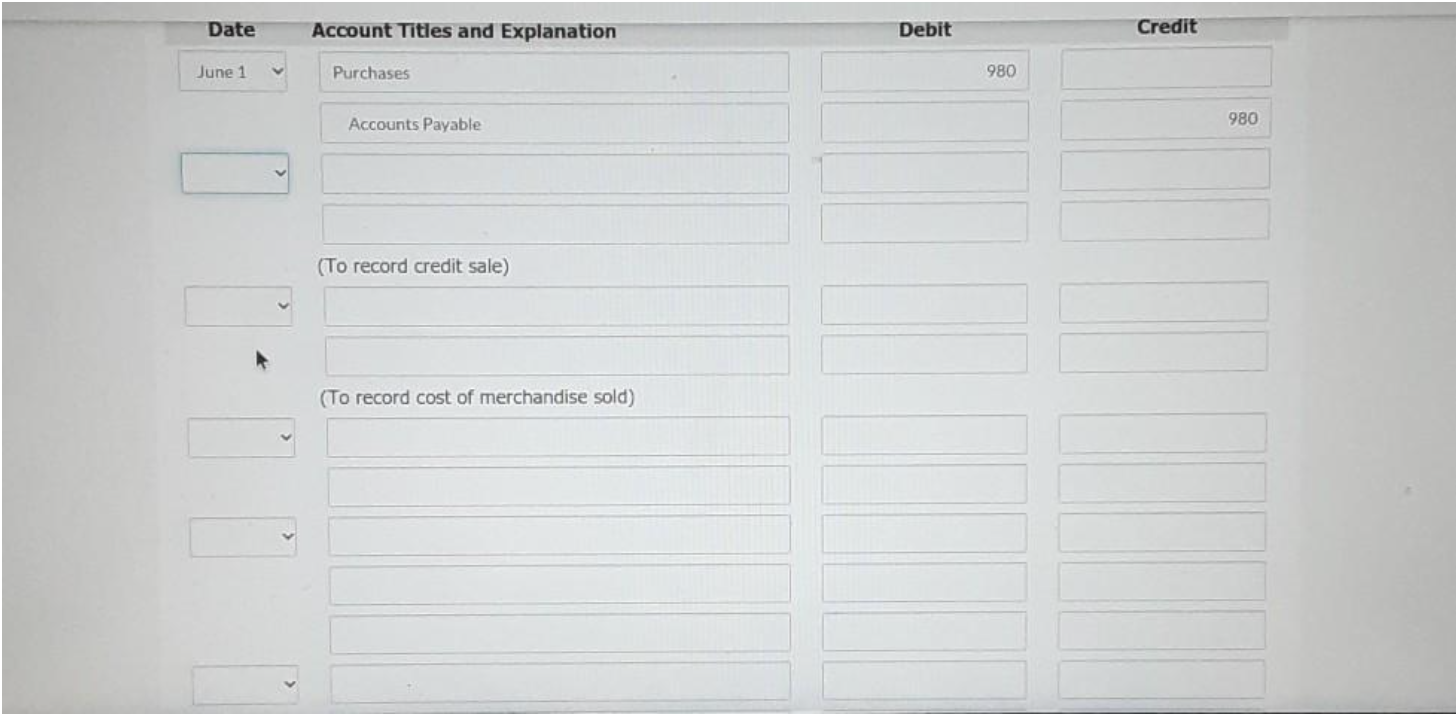Viewport: 1456px width, 716px height.
Task: Click the 980 credit amount for Accounts Payable
Action: (1163, 122)
